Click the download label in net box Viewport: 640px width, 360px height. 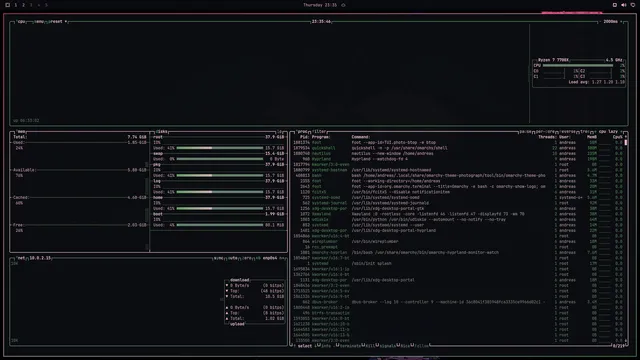pyautogui.click(x=240, y=280)
